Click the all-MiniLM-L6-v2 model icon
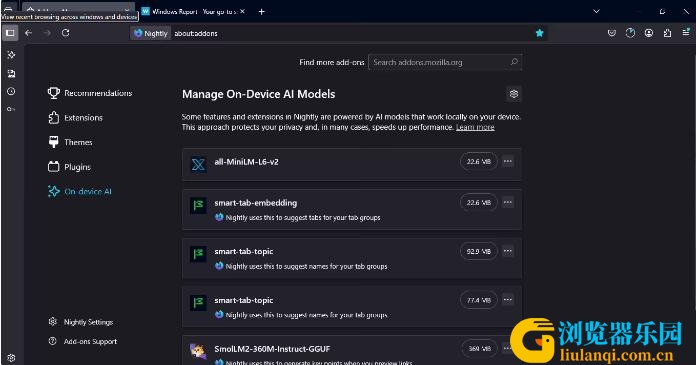This screenshot has width=696, height=365. pos(198,165)
